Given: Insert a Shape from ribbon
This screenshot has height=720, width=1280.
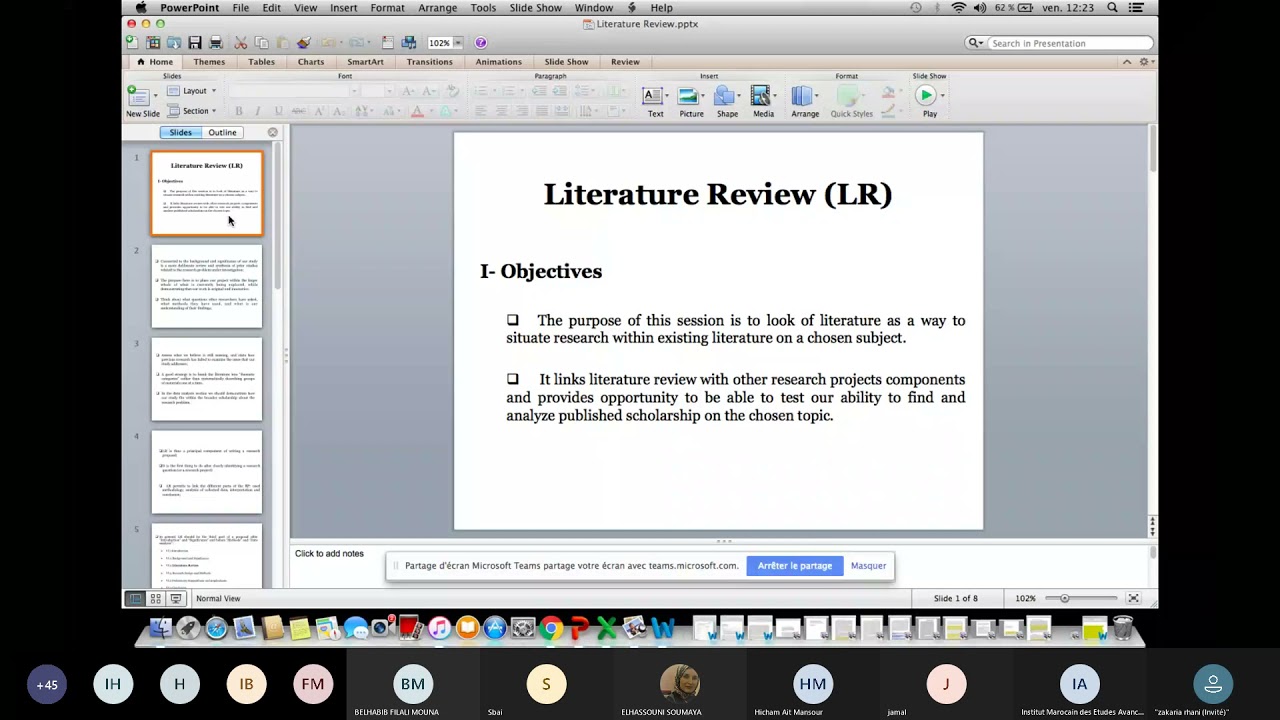Looking at the screenshot, I should point(724,97).
